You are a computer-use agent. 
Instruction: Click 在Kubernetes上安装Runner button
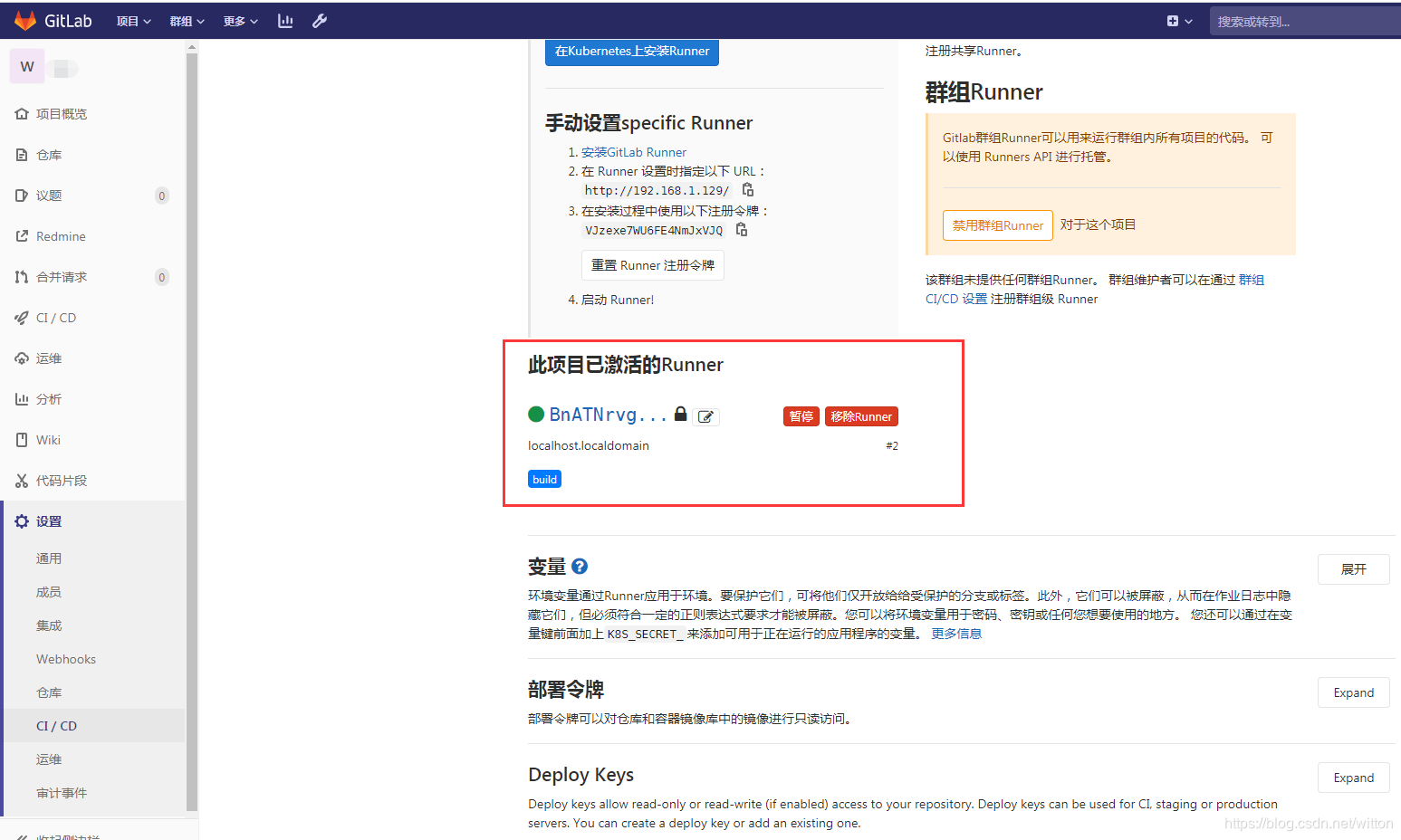point(632,52)
